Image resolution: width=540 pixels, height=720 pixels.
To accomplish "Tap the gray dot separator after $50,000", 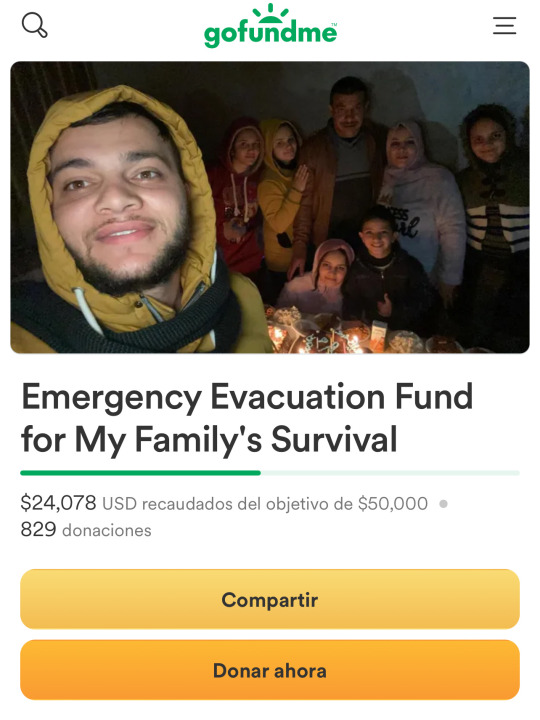I will tap(443, 504).
